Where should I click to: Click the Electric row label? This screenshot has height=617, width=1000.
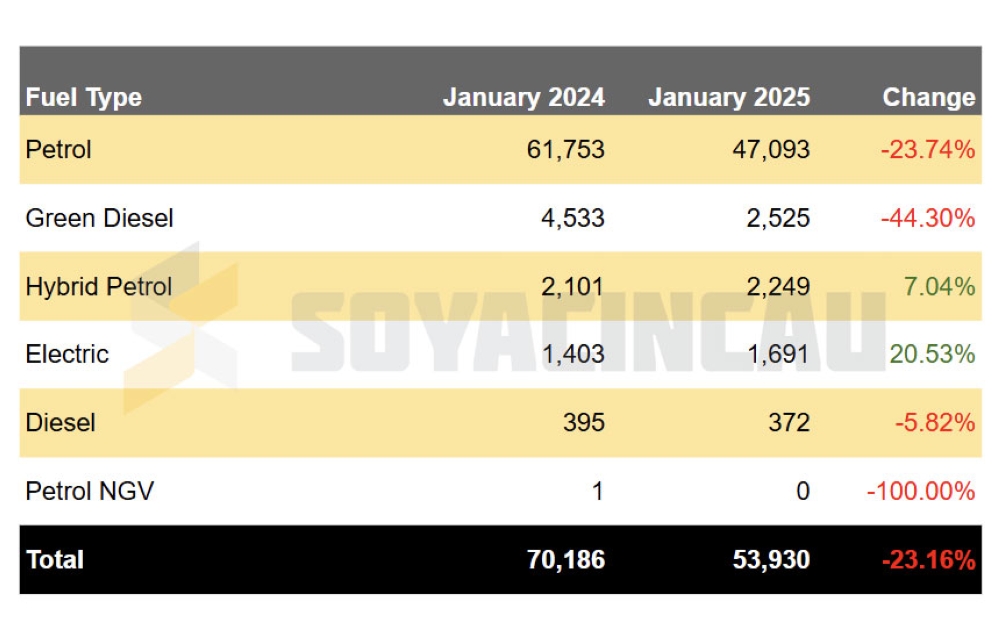(x=67, y=354)
